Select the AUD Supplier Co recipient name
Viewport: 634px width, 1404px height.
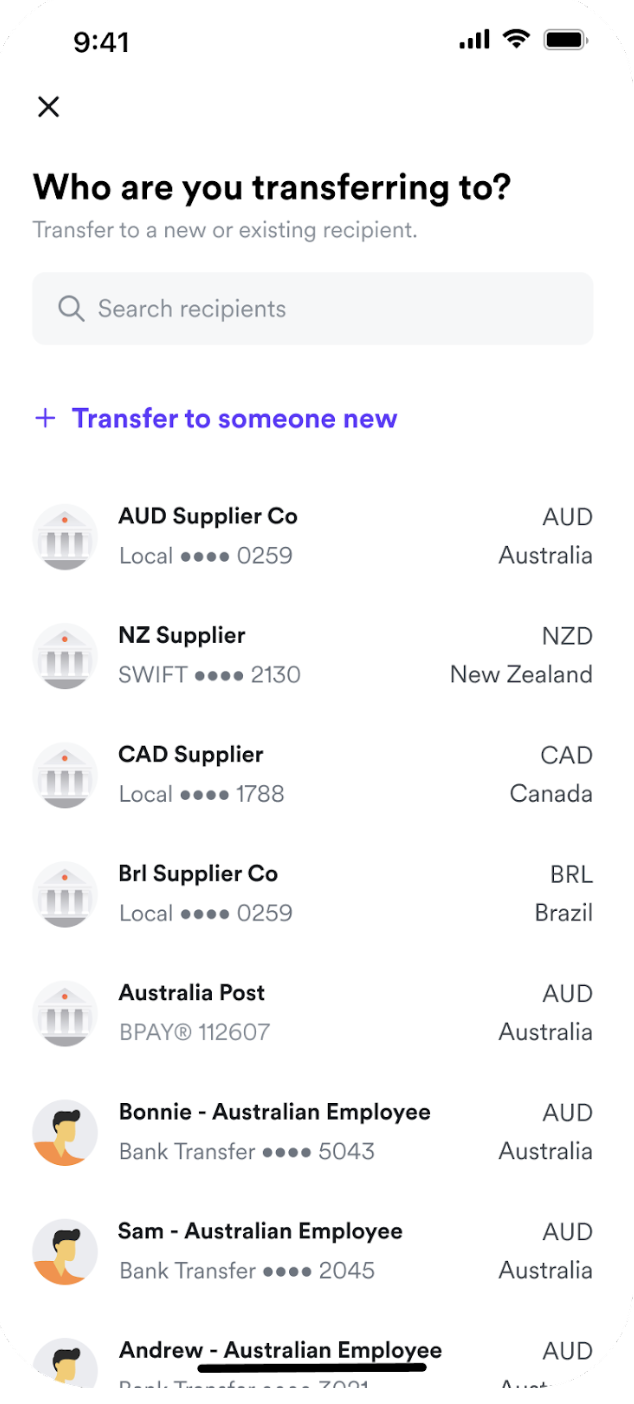(x=208, y=517)
